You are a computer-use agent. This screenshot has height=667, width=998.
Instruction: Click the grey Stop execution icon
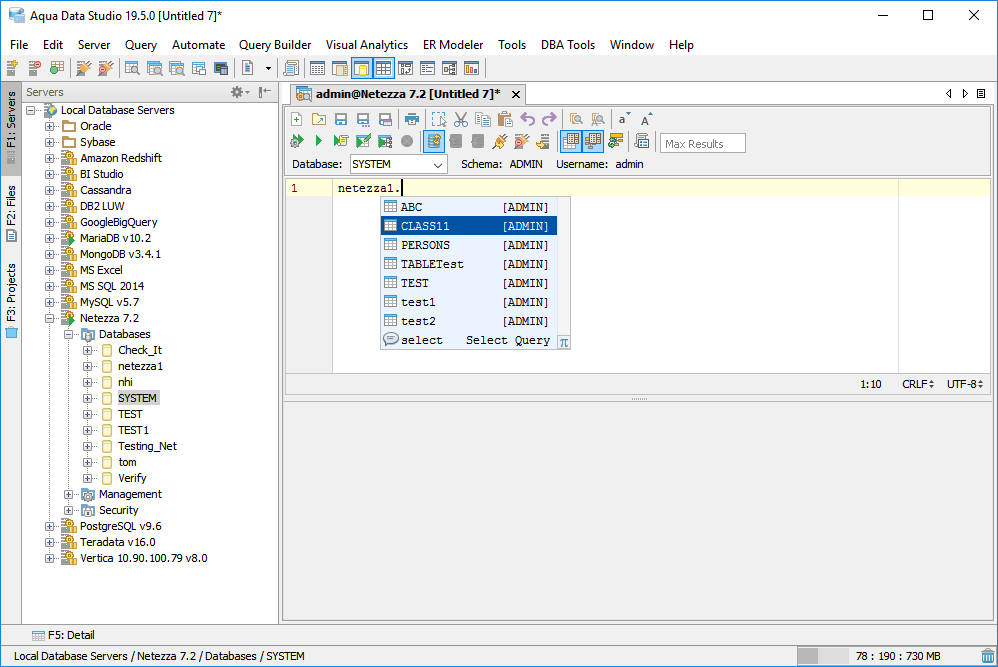(x=407, y=141)
